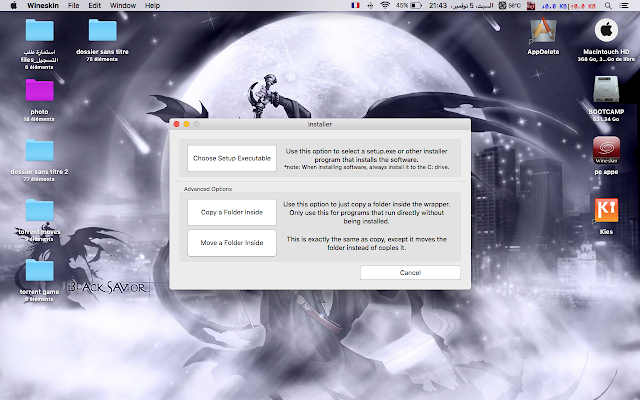Viewport: 640px width, 400px height.
Task: Click the red app icon before network speed
Action: (x=531, y=6)
